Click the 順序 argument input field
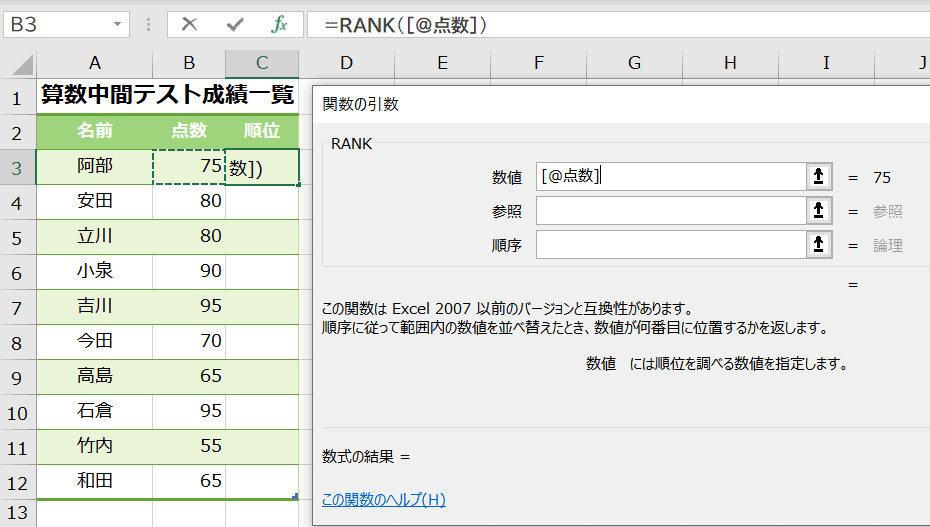 (670, 245)
